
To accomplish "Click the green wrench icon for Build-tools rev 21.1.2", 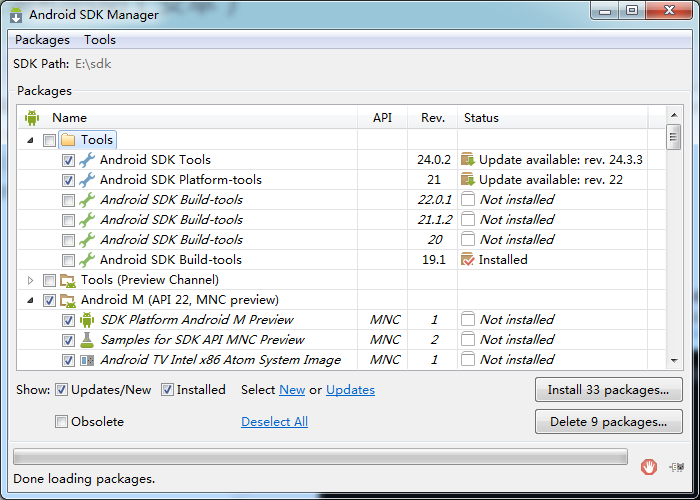I will coord(87,220).
